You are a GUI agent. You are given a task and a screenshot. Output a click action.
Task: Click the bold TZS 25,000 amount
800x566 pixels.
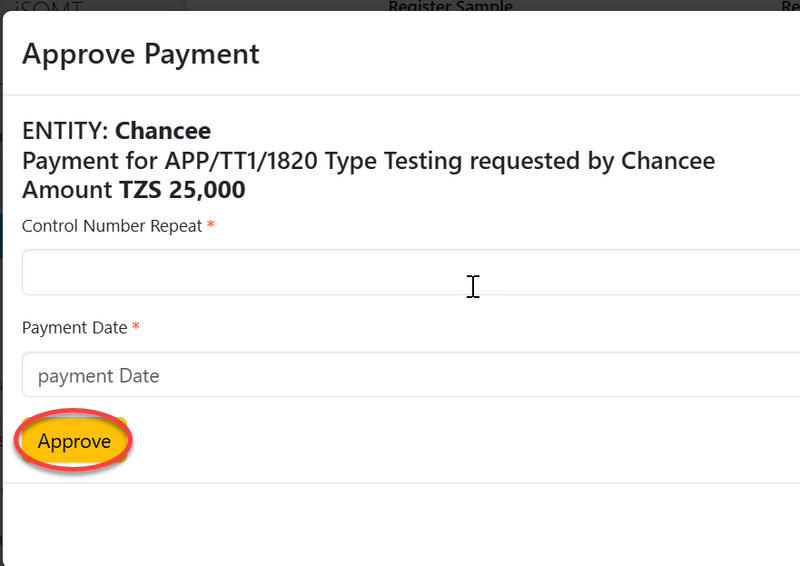[176, 189]
